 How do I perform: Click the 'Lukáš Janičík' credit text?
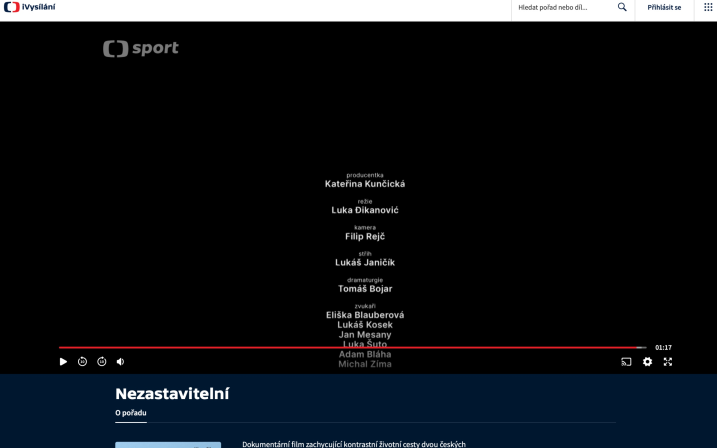click(x=365, y=262)
